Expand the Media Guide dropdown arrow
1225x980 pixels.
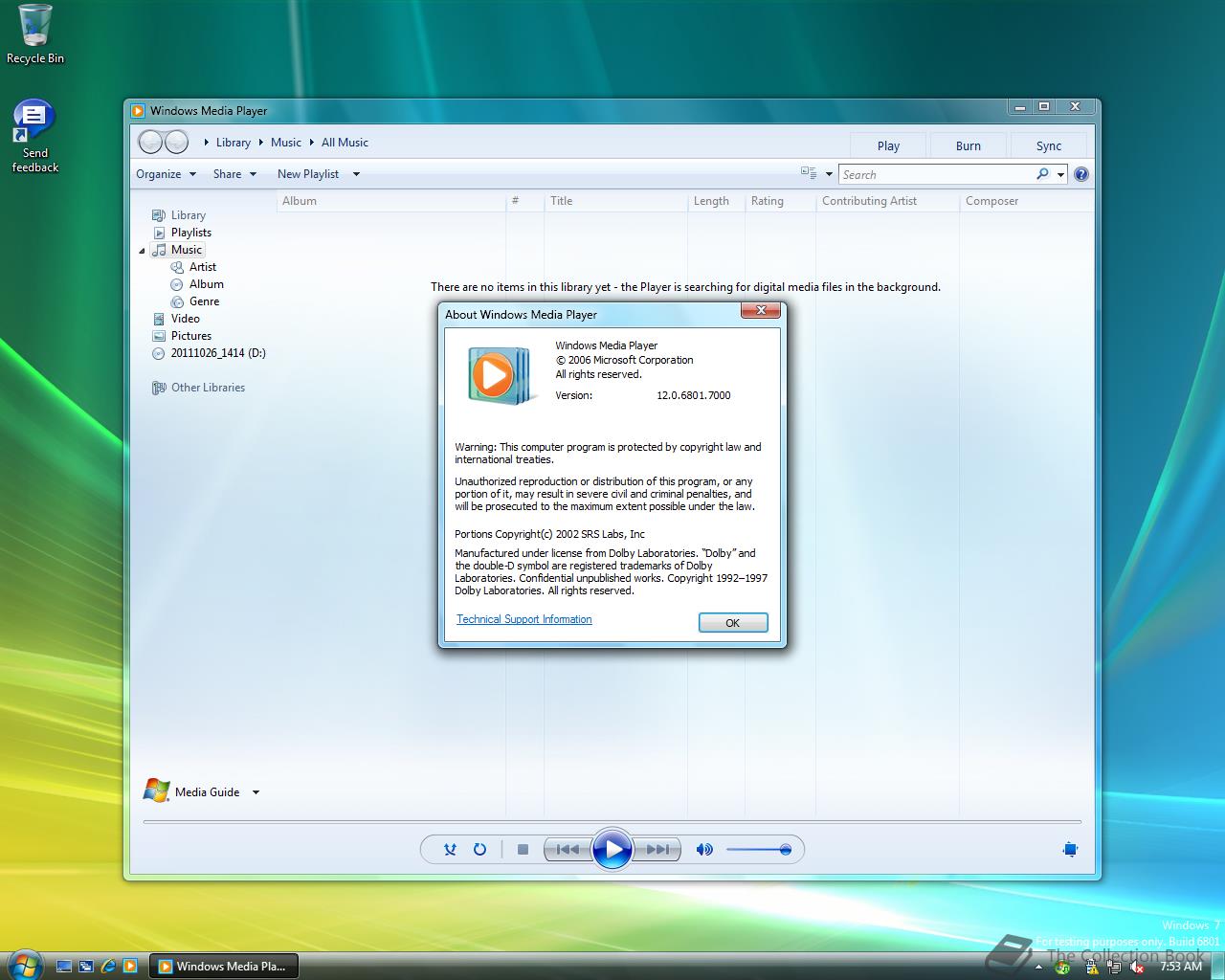256,792
